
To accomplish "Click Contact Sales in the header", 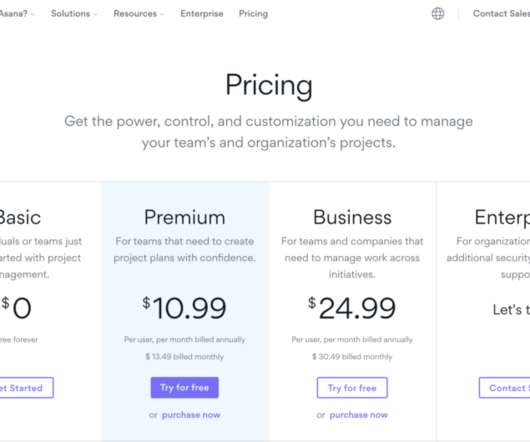I will pyautogui.click(x=501, y=14).
